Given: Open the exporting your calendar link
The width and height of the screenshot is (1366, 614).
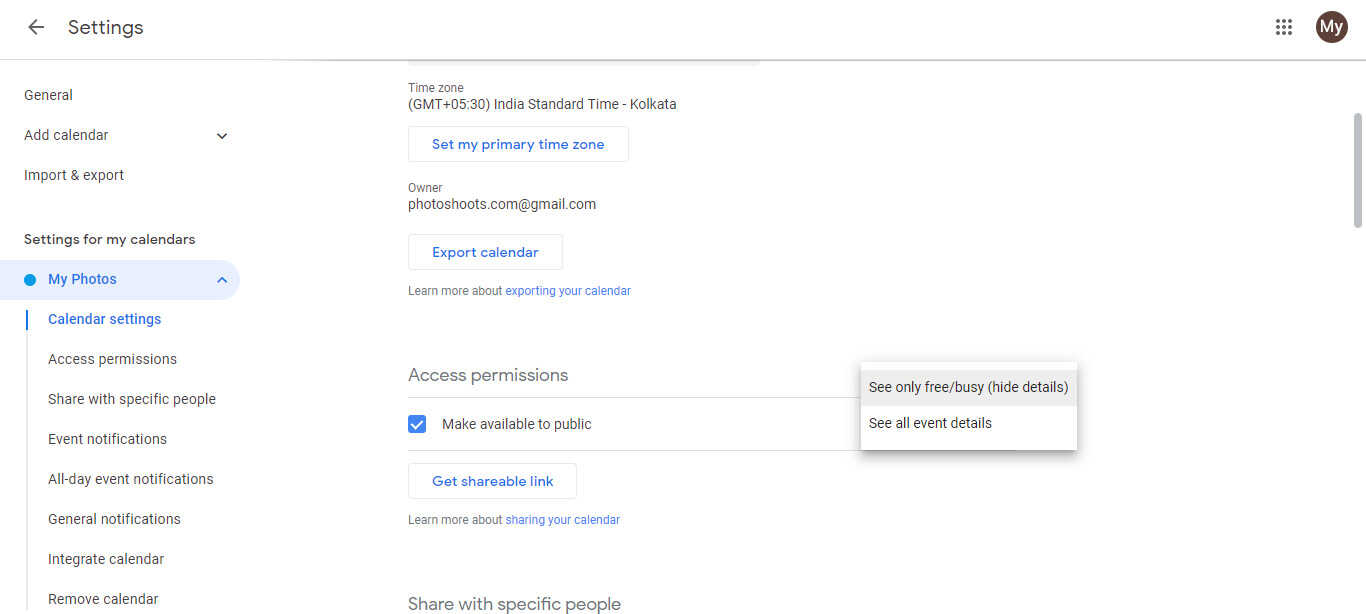Looking at the screenshot, I should pos(568,291).
